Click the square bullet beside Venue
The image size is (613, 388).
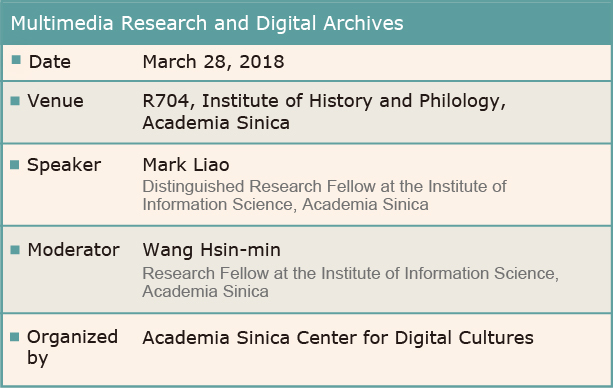tap(15, 101)
